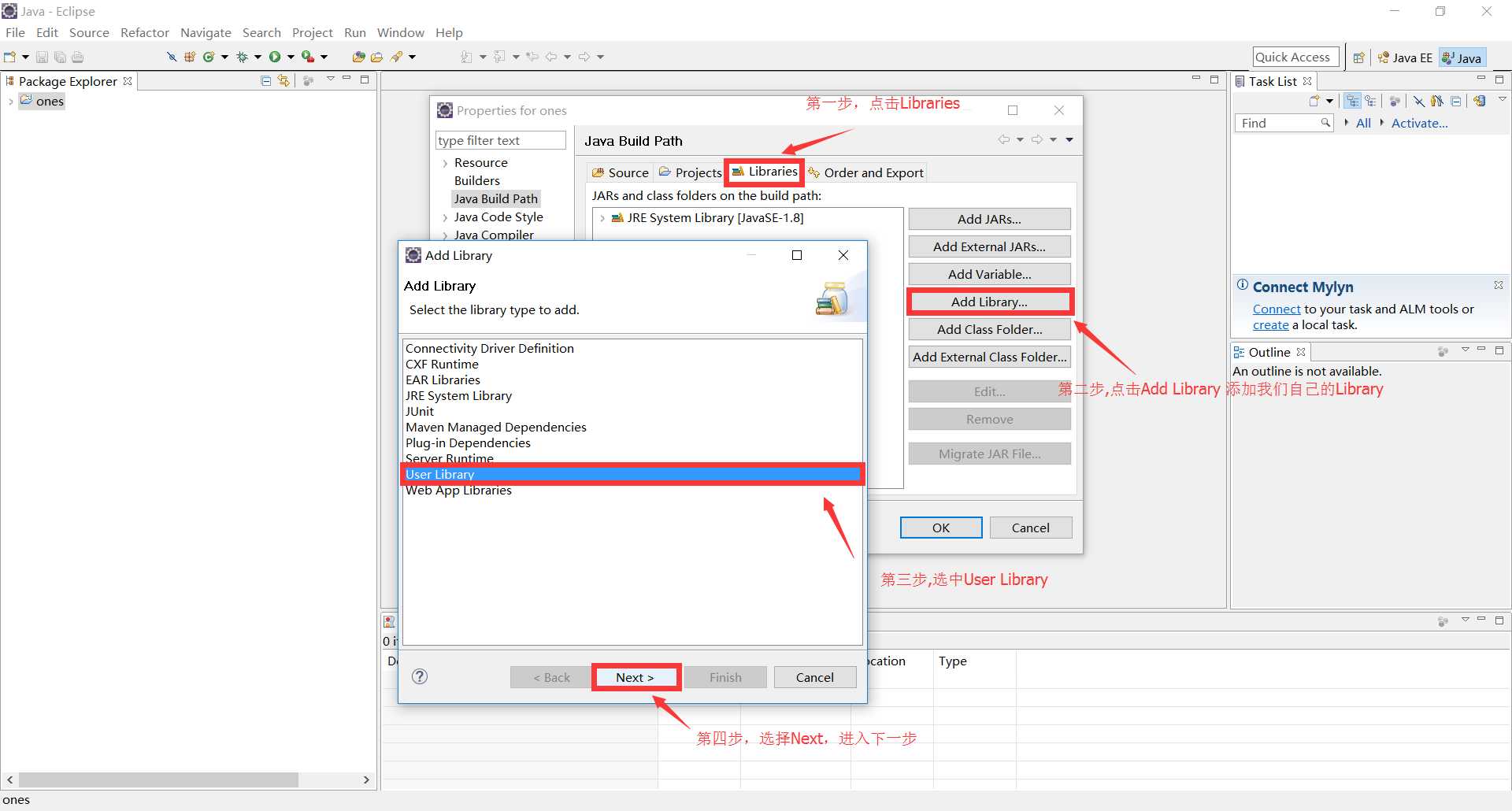Switch to the Projects tab in Build Path

point(691,172)
